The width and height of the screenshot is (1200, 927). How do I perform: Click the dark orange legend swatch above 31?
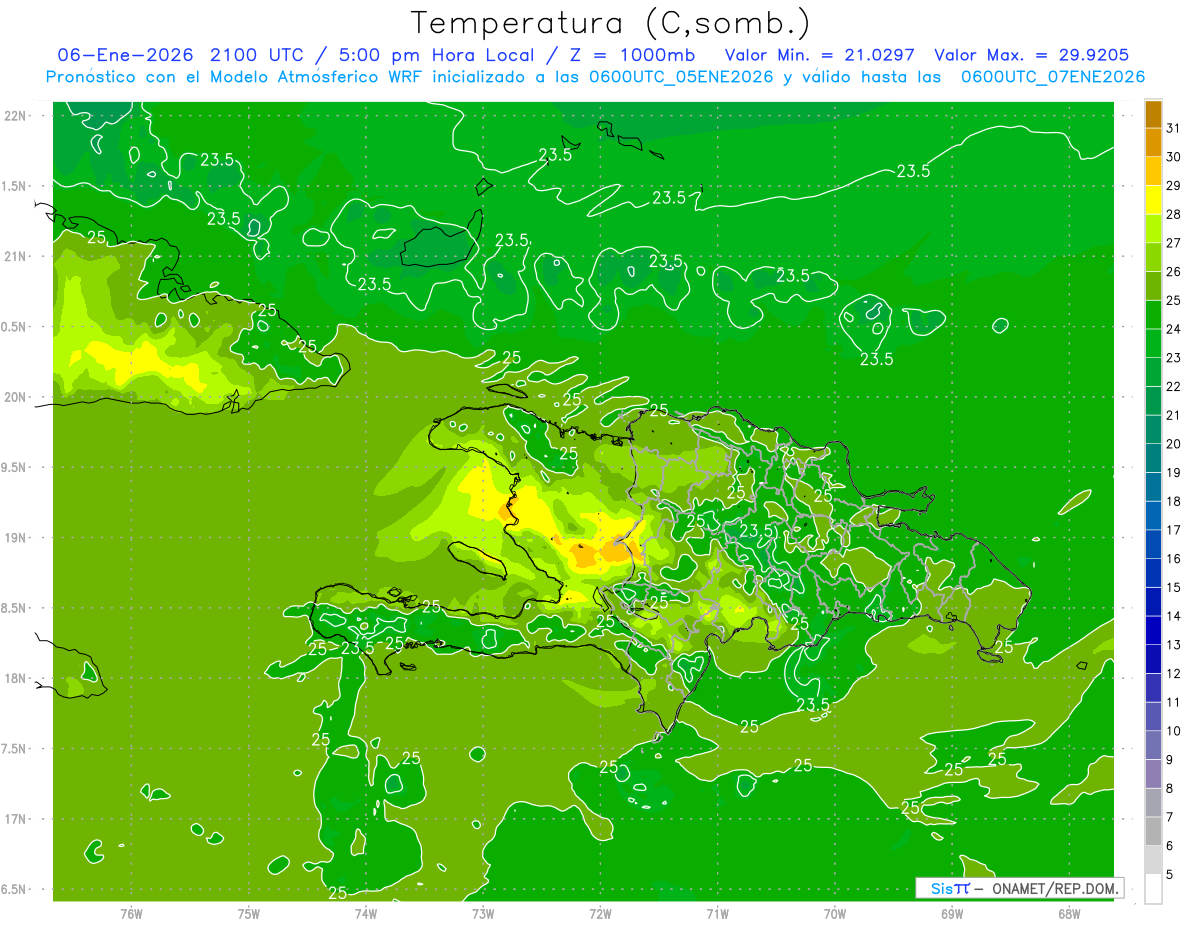[1153, 114]
